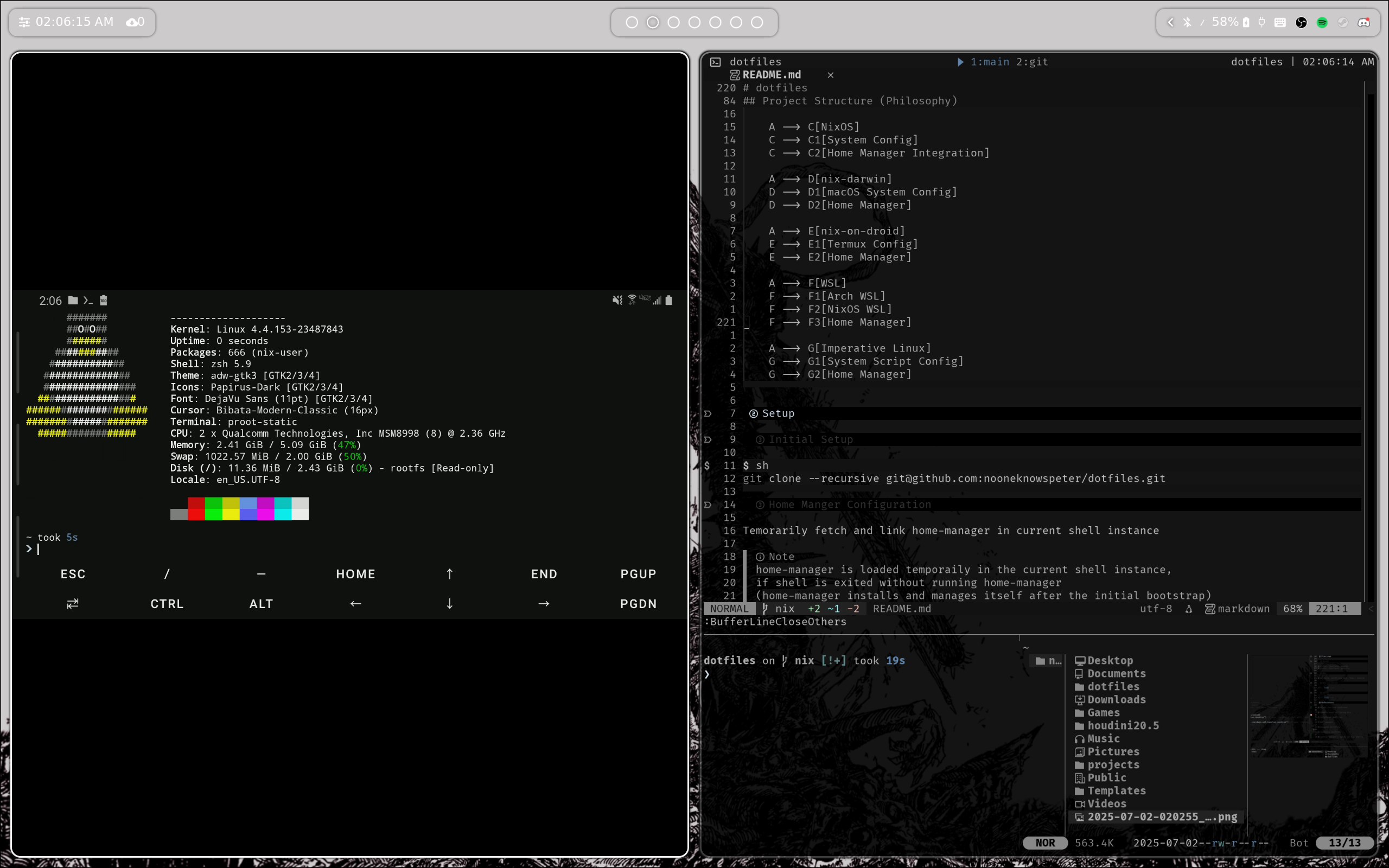Collapse the tray with the left chevron
The height and width of the screenshot is (868, 1389).
[1171, 22]
